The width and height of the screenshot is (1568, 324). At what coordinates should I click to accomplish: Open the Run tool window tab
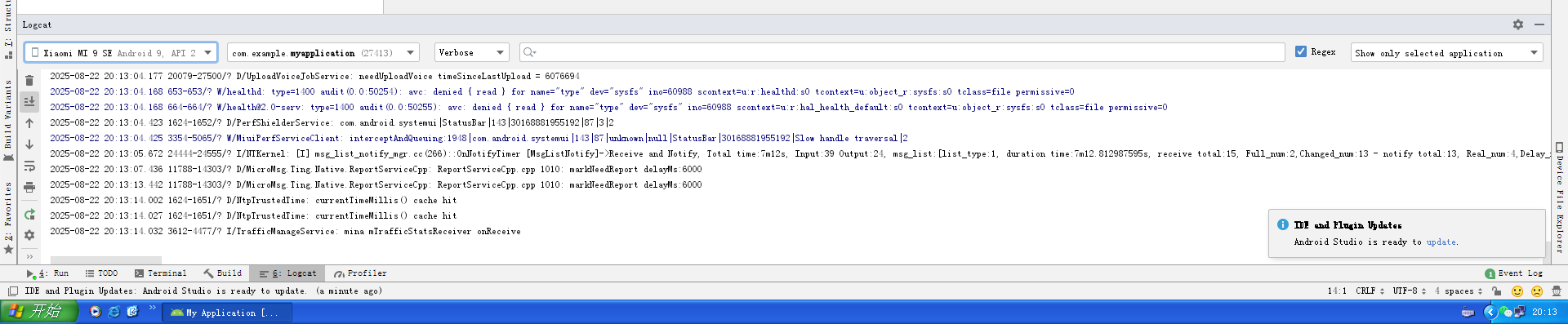pyautogui.click(x=48, y=273)
